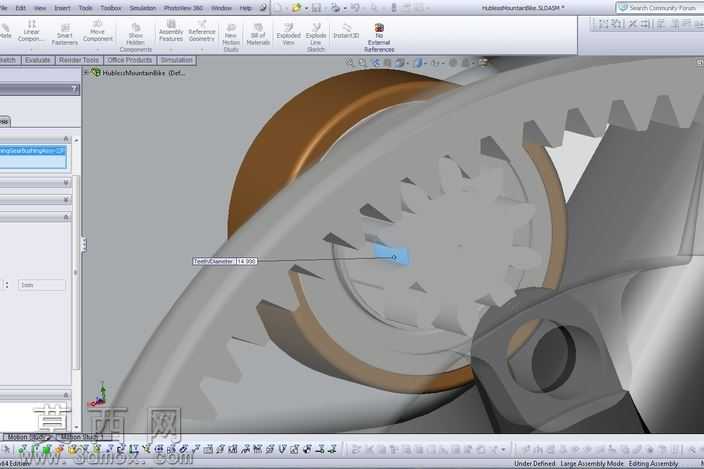Click the Zoom to Area view icon
This screenshot has height=469, width=704.
pos(362,63)
